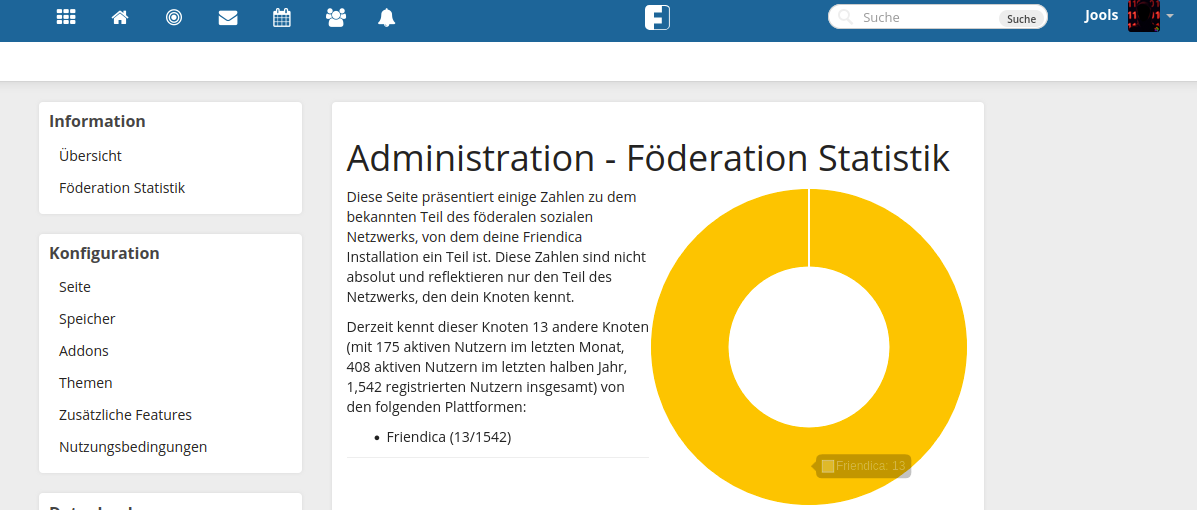Screen dimensions: 1197x510
Task: Open the community target icon
Action: (x=174, y=17)
